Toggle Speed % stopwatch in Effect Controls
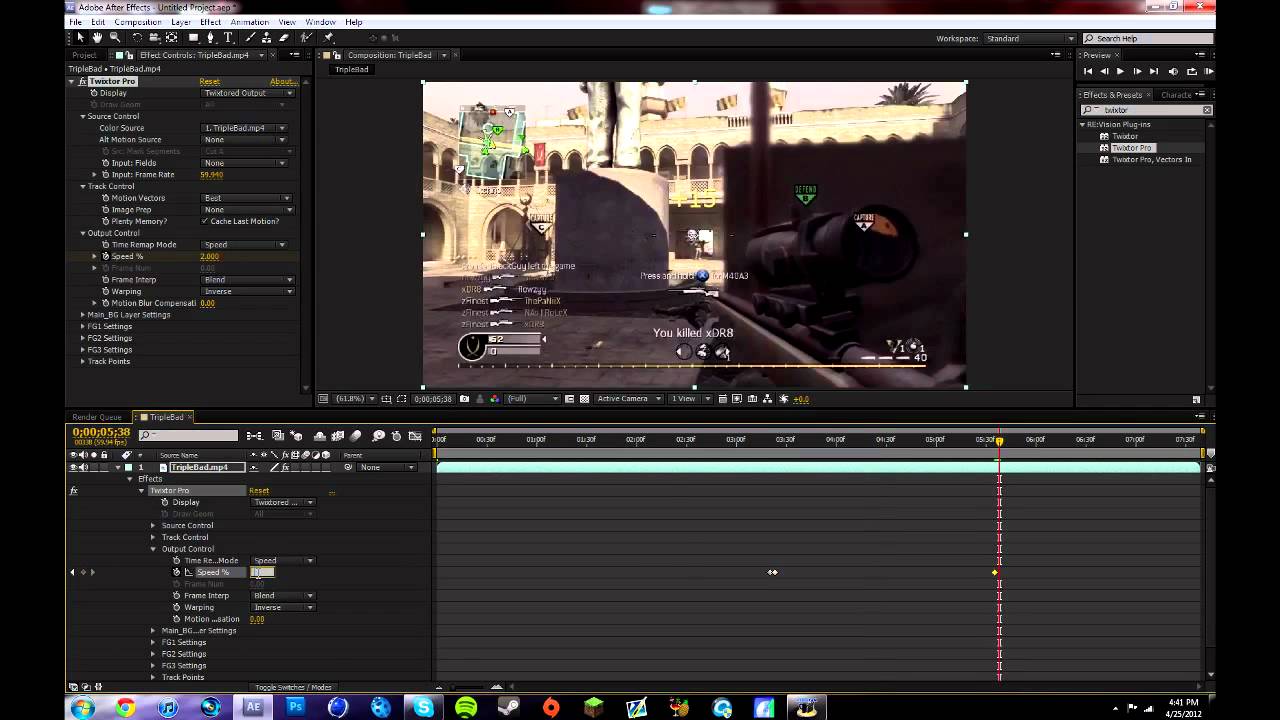Screen dimensions: 1280x720 (x=106, y=256)
